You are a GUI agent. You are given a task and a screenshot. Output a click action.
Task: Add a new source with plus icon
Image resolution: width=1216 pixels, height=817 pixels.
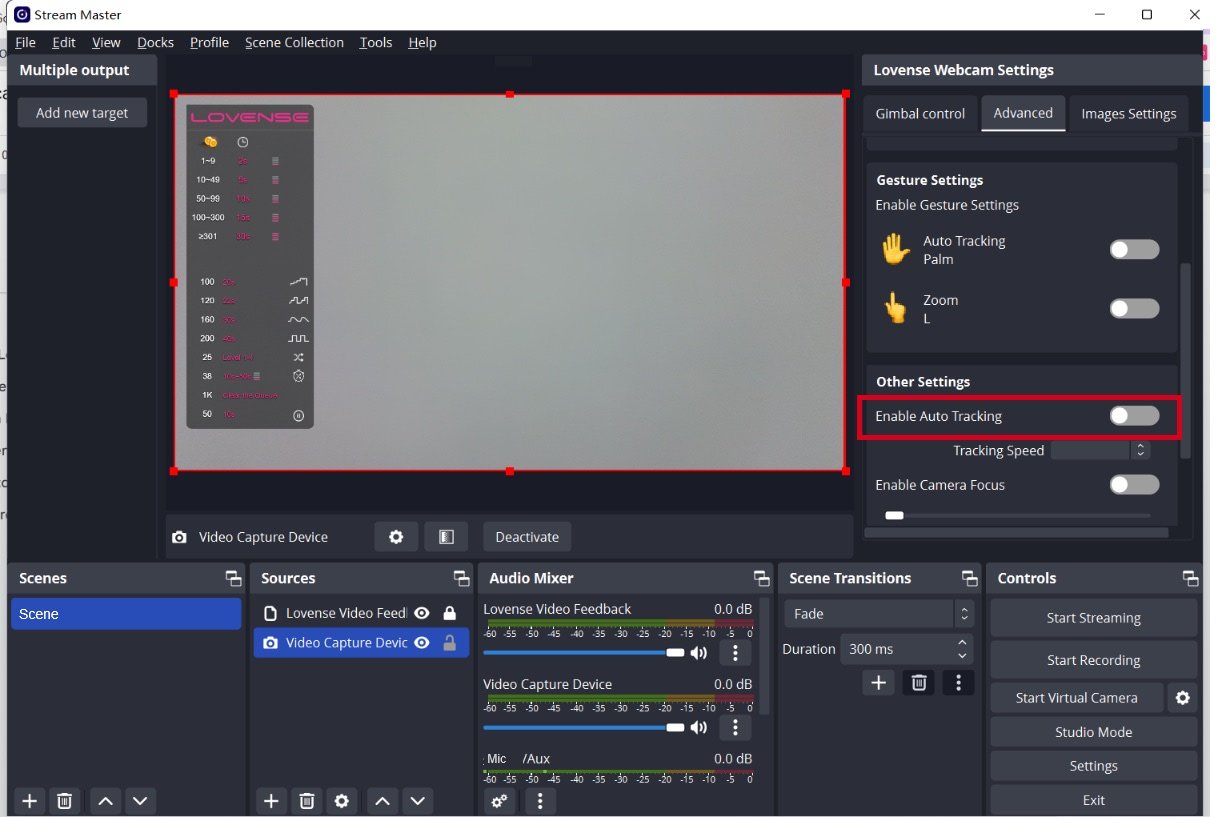[x=271, y=801]
